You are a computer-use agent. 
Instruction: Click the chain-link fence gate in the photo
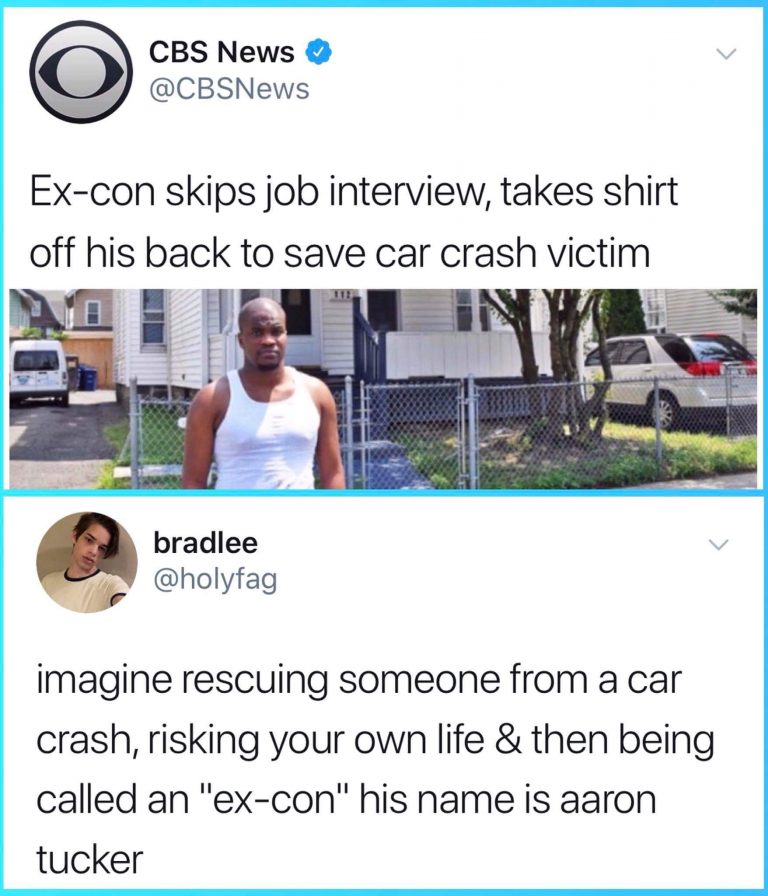tap(413, 434)
